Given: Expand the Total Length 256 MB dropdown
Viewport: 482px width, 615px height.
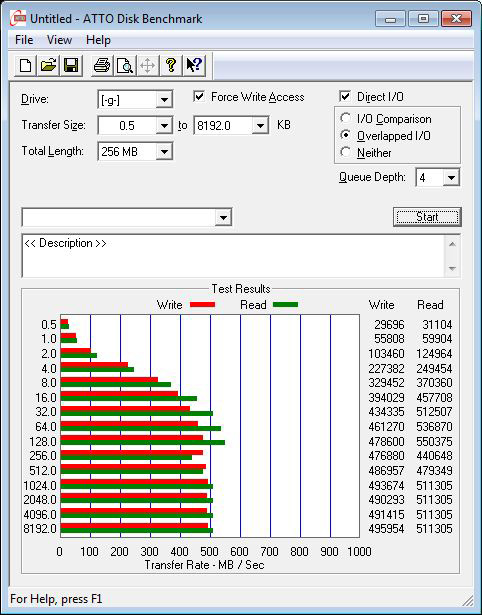Looking at the screenshot, I should [x=164, y=151].
